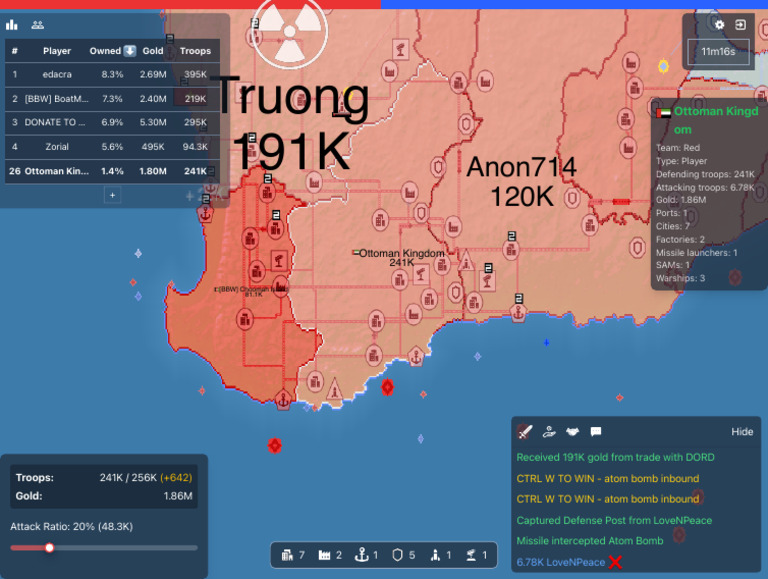The height and width of the screenshot is (579, 768).
Task: Toggle chat events filter speech bubble
Action: [x=596, y=432]
